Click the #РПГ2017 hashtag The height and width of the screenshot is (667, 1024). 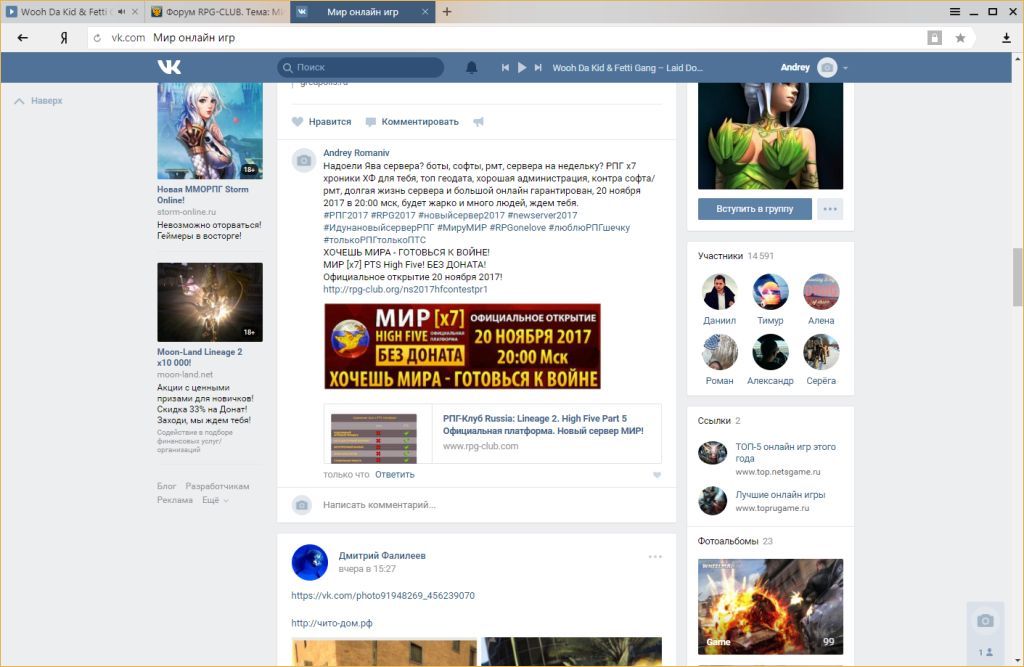(345, 215)
